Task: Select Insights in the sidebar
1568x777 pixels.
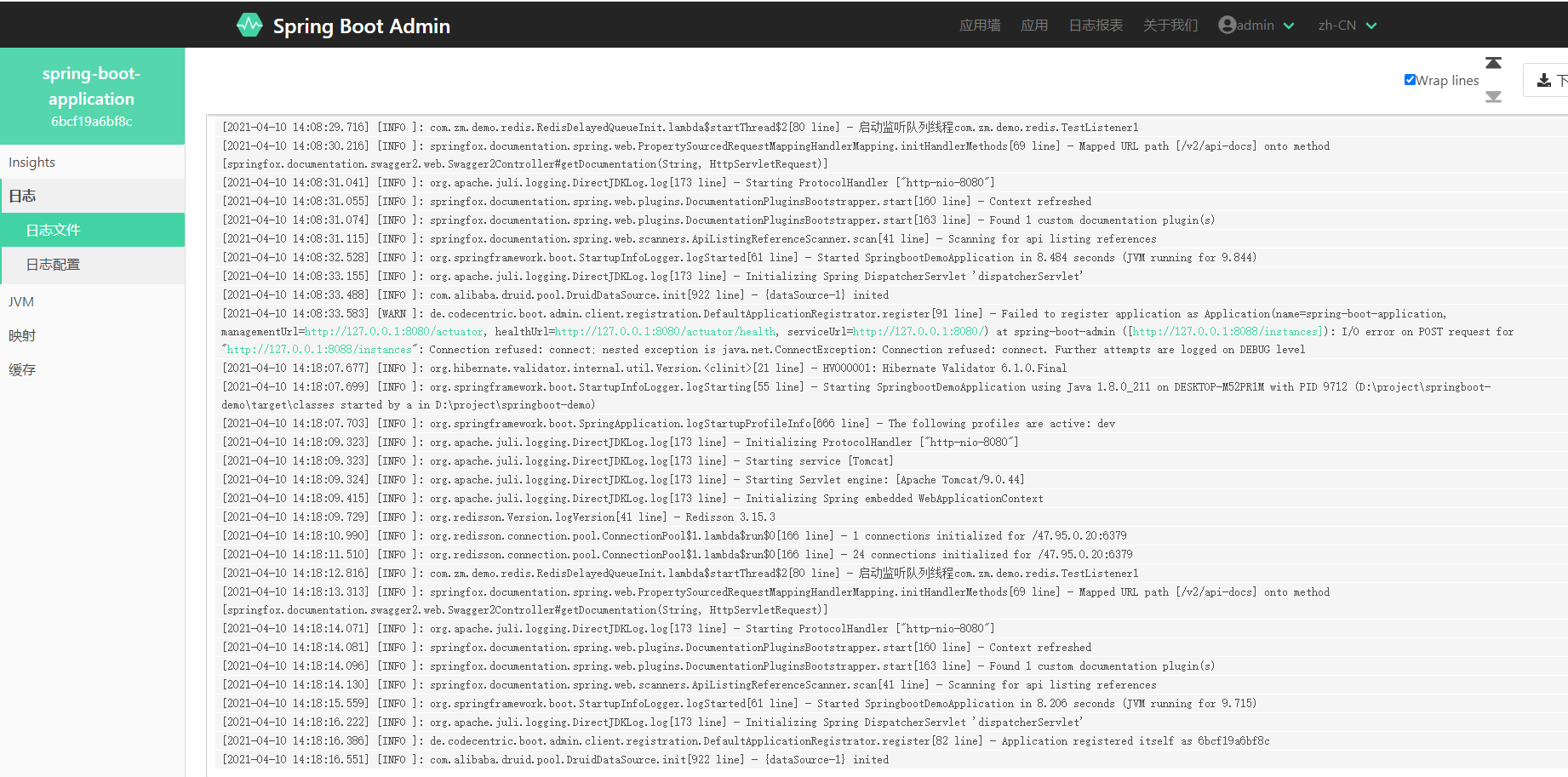Action: coord(92,162)
